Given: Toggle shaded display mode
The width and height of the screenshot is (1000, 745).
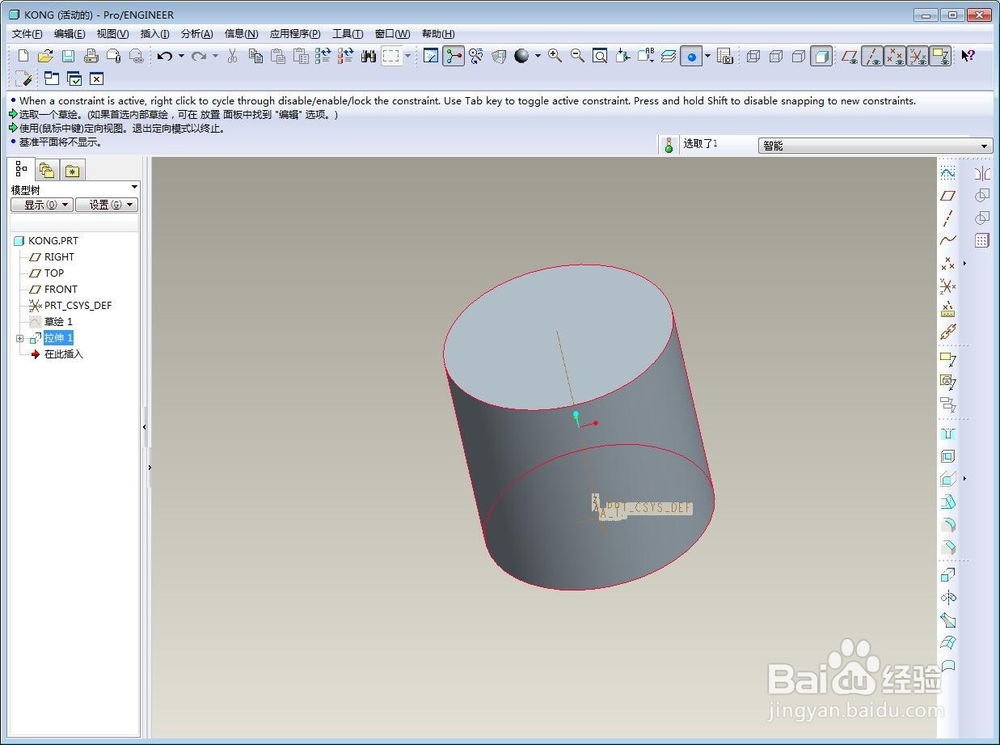Looking at the screenshot, I should tap(821, 56).
